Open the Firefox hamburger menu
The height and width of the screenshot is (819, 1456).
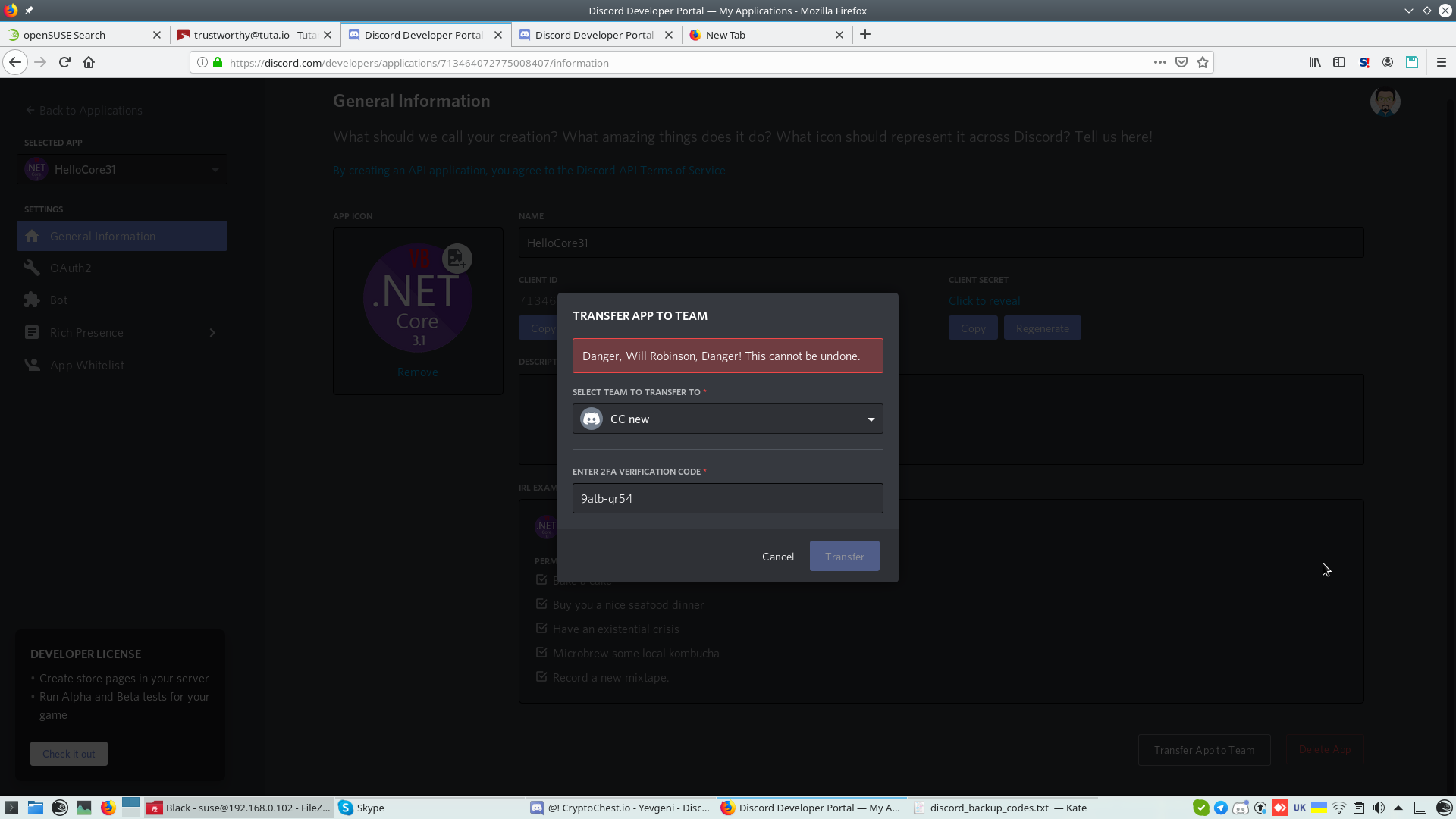click(1442, 62)
